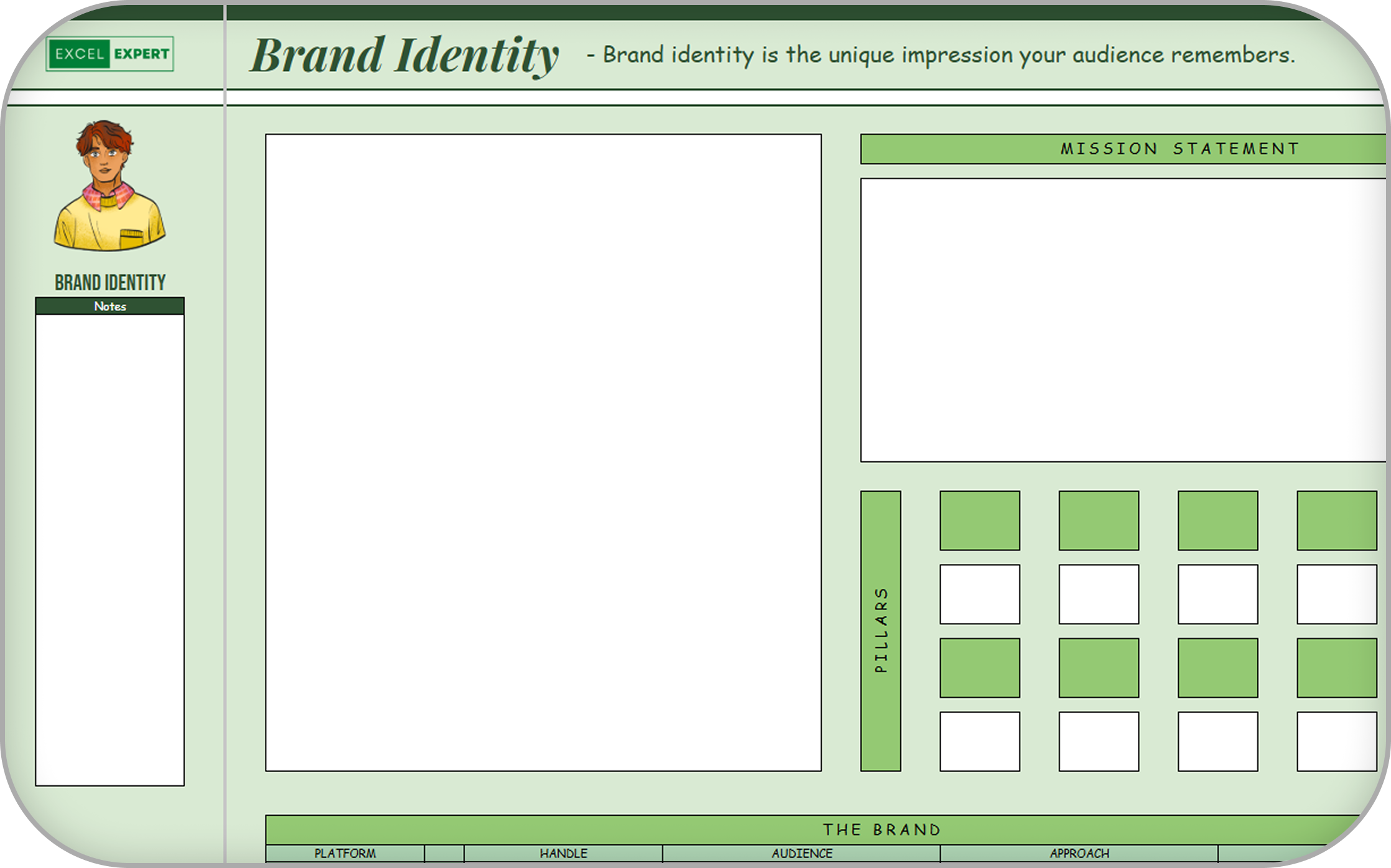Image resolution: width=1391 pixels, height=868 pixels.
Task: Click the Notes header bar
Action: [x=109, y=306]
